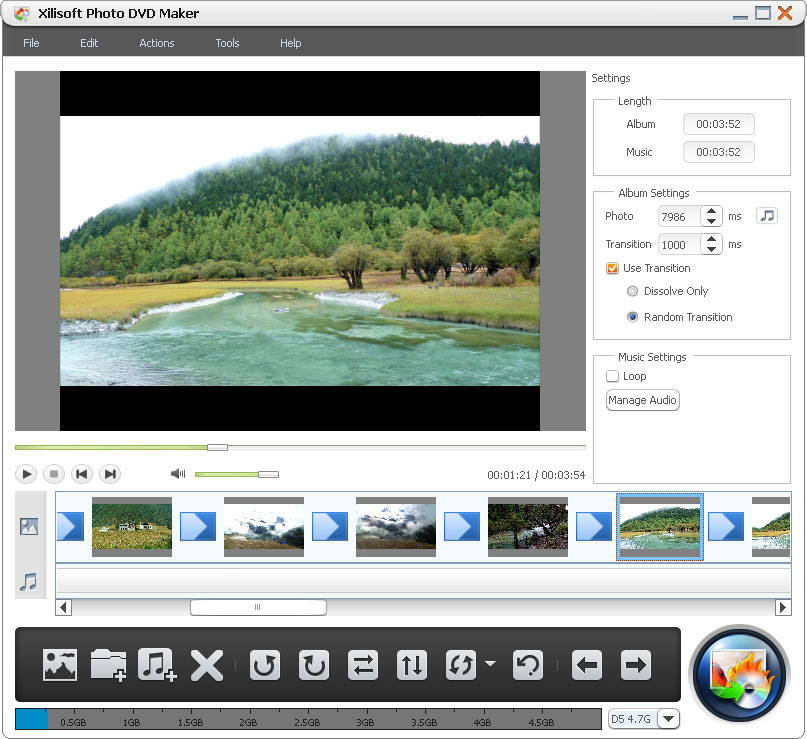
Task: Click the add photo folder icon
Action: (108, 665)
